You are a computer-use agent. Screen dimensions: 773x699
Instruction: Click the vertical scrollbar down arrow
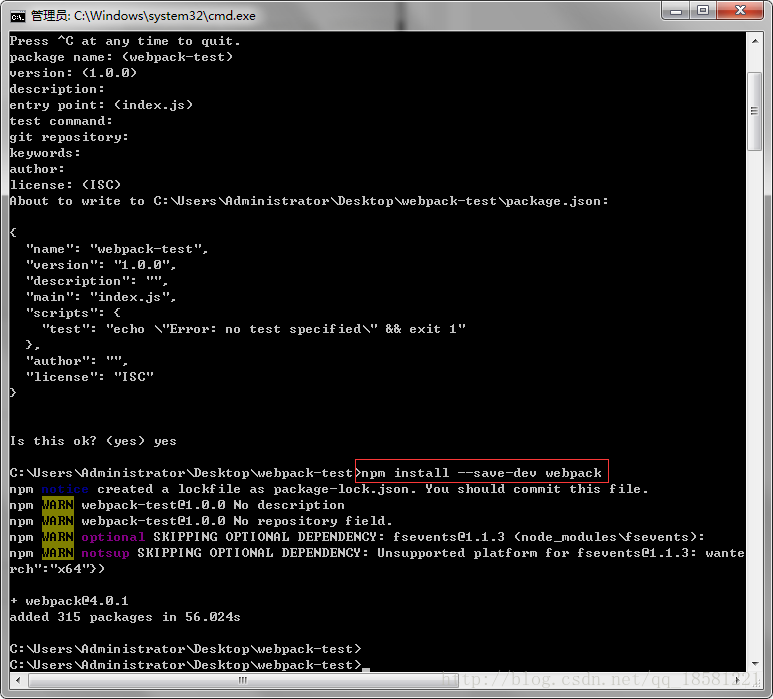coord(755,664)
